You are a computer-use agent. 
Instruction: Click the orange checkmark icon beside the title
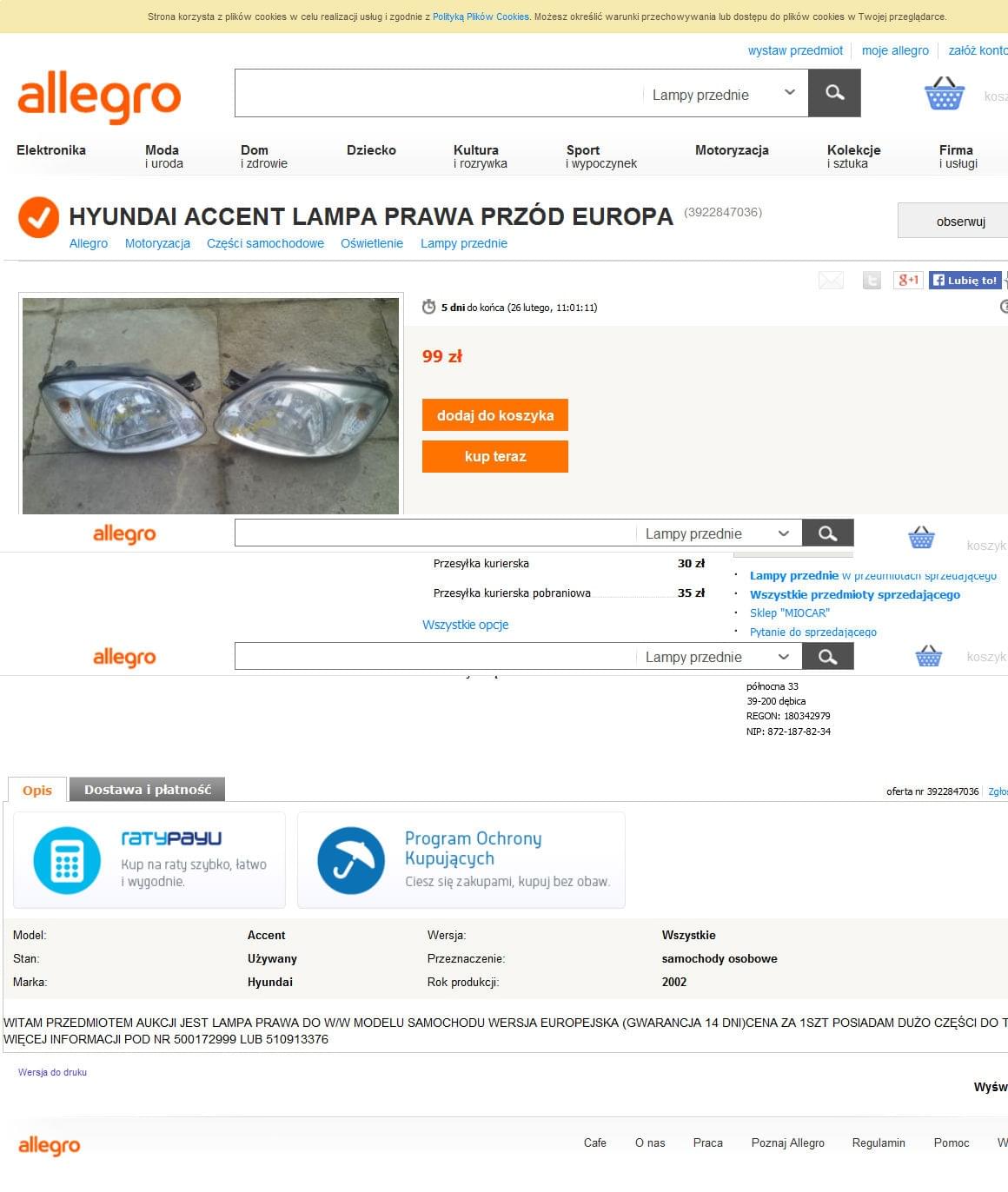(38, 217)
